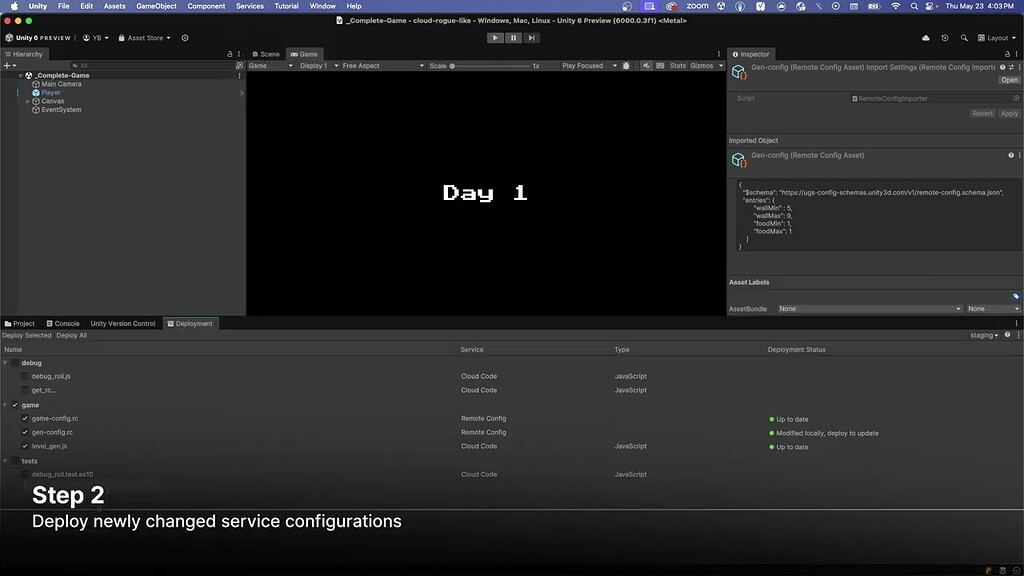Viewport: 1024px width, 576px height.
Task: Click the Pause button in the toolbar
Action: [512, 37]
